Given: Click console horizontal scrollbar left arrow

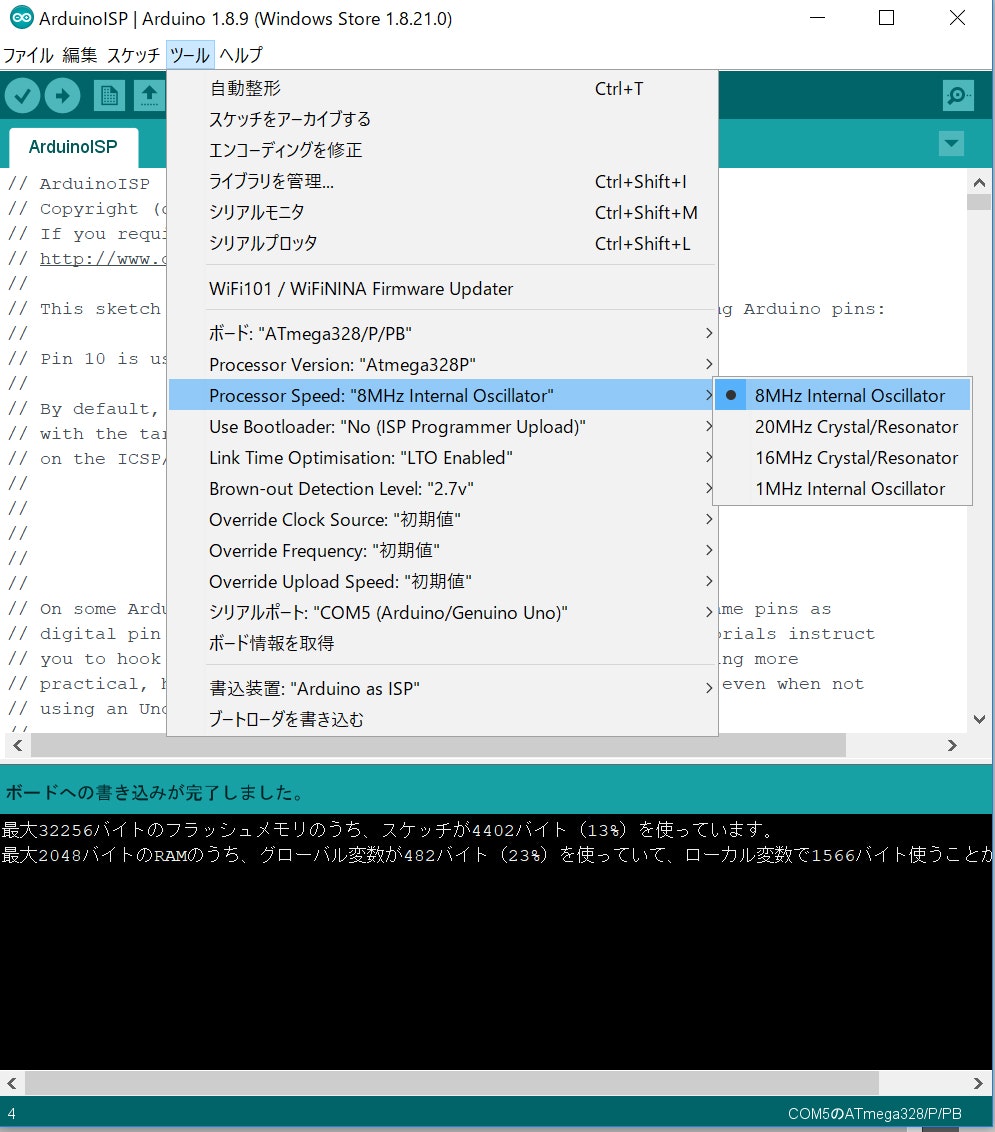Looking at the screenshot, I should click(12, 1083).
